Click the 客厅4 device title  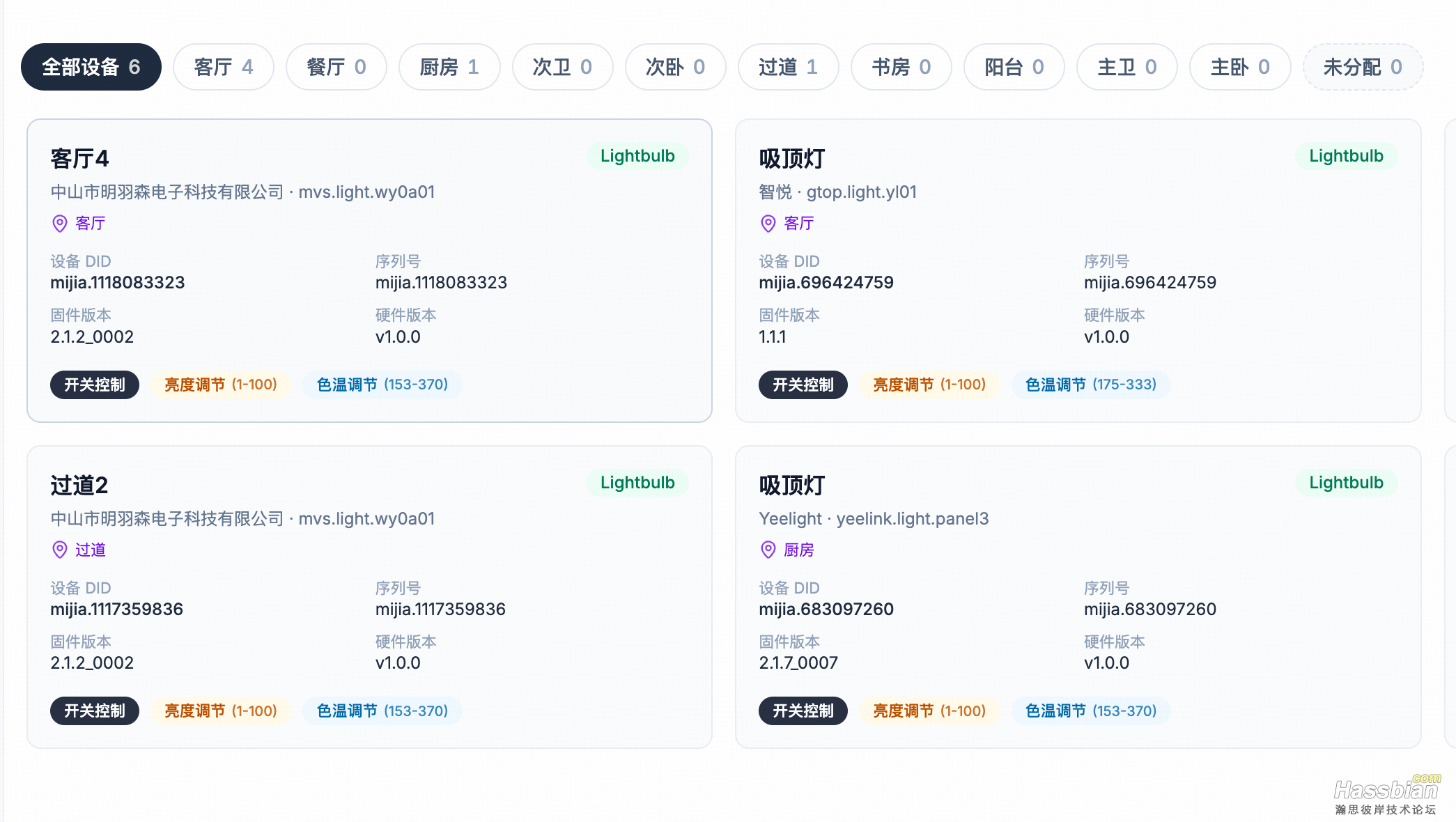pyautogui.click(x=79, y=159)
